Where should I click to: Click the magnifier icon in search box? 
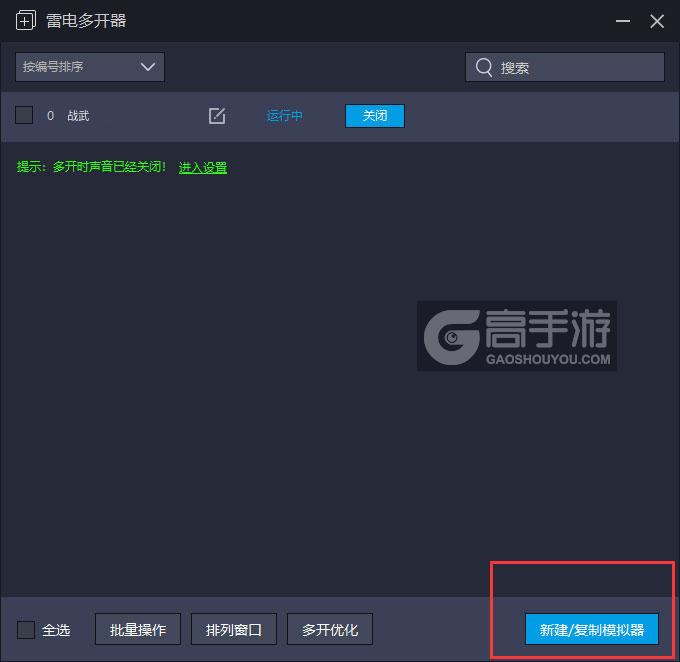click(484, 67)
